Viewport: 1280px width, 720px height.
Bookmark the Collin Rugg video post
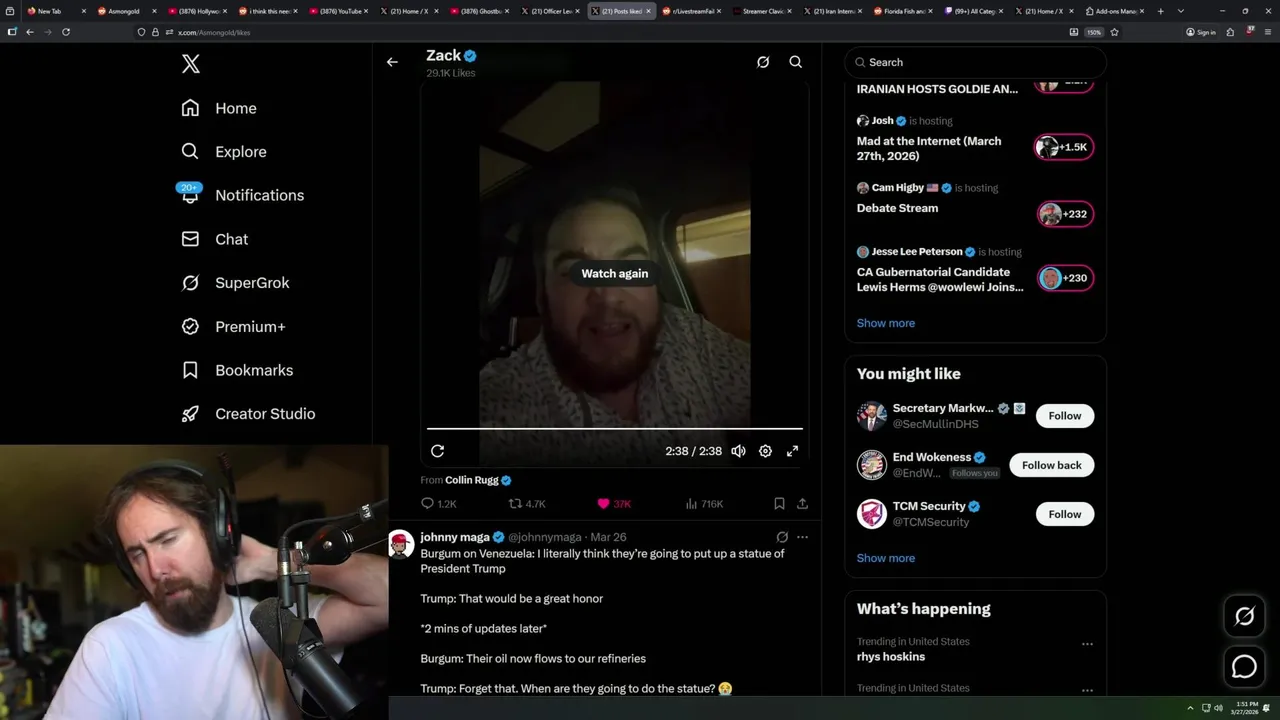[779, 504]
